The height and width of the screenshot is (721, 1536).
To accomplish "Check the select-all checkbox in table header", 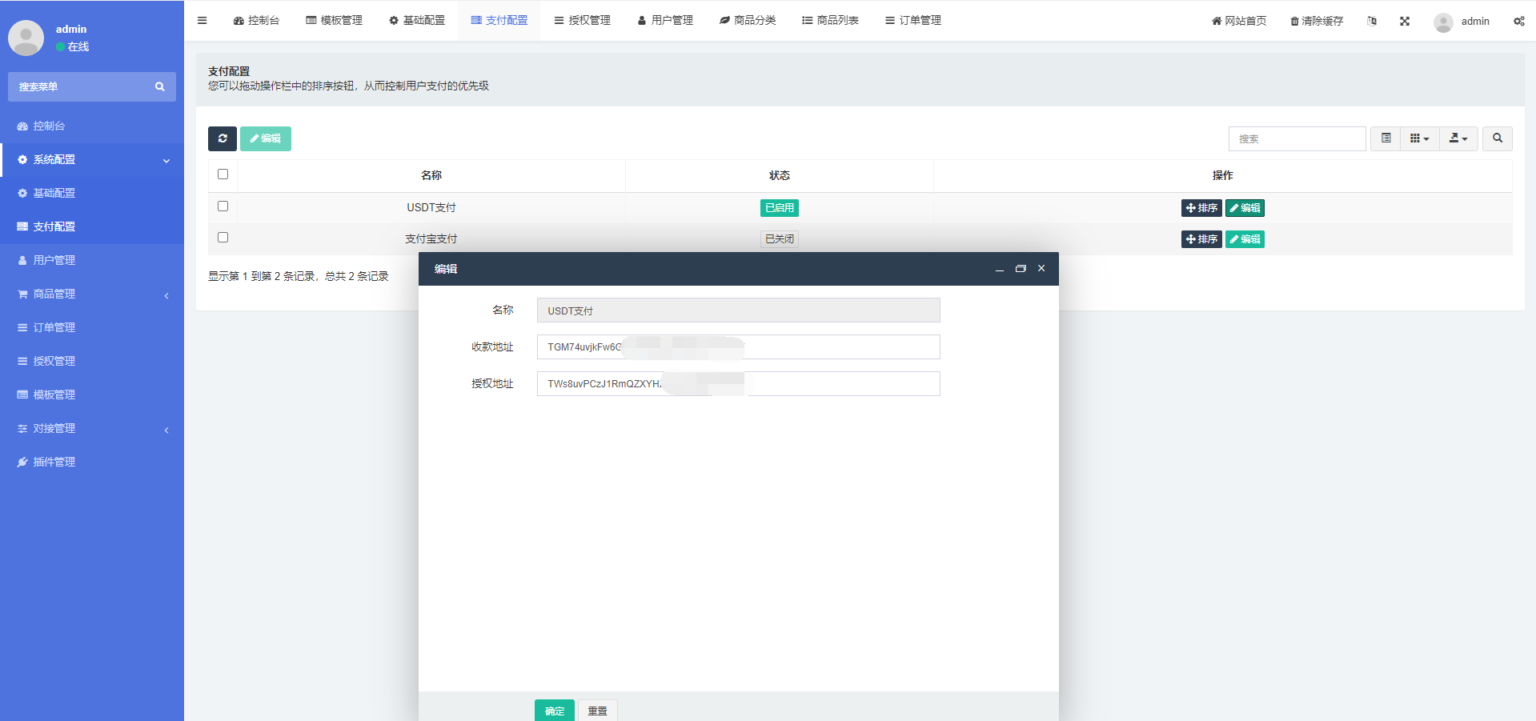I will [x=223, y=174].
